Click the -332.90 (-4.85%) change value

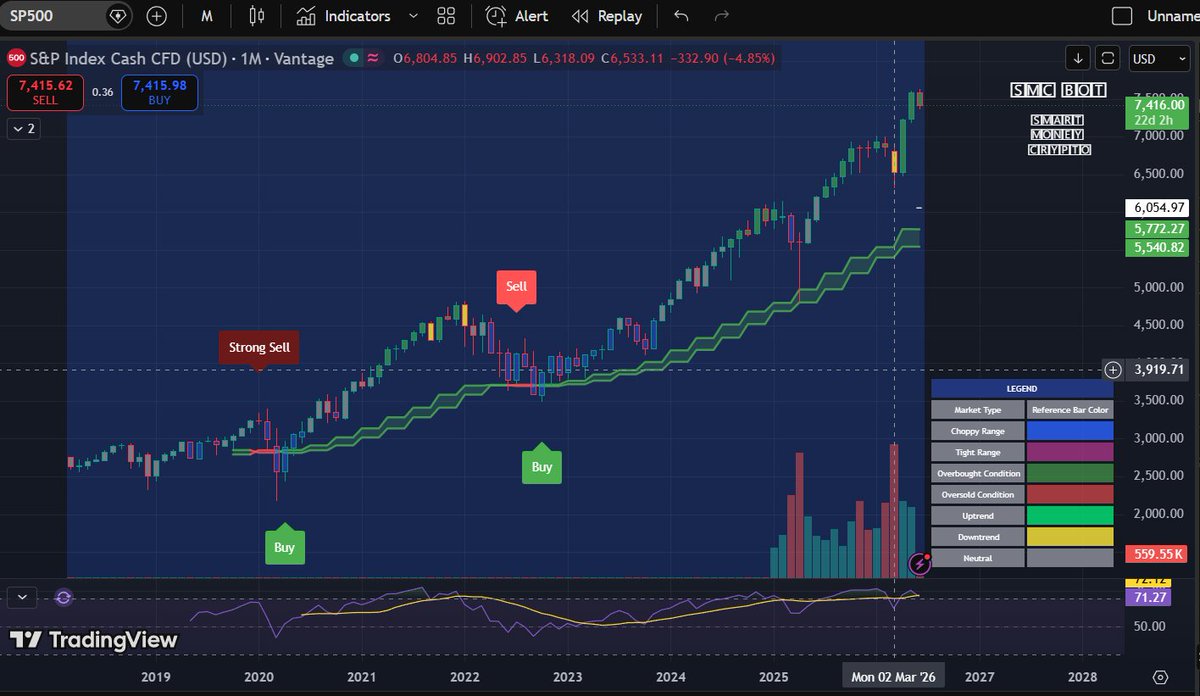(x=723, y=58)
